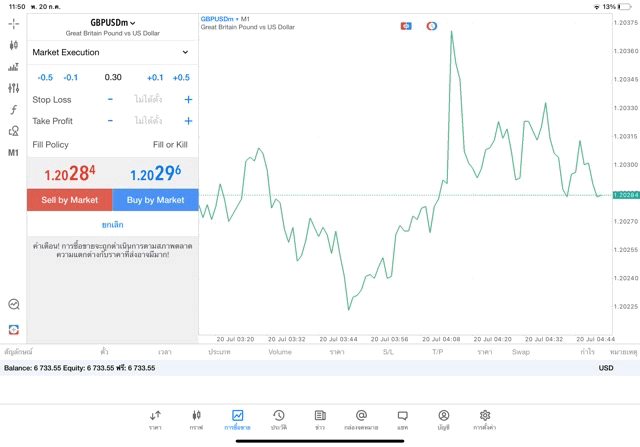
Task: Open the function indicators f icon
Action: [x=13, y=109]
